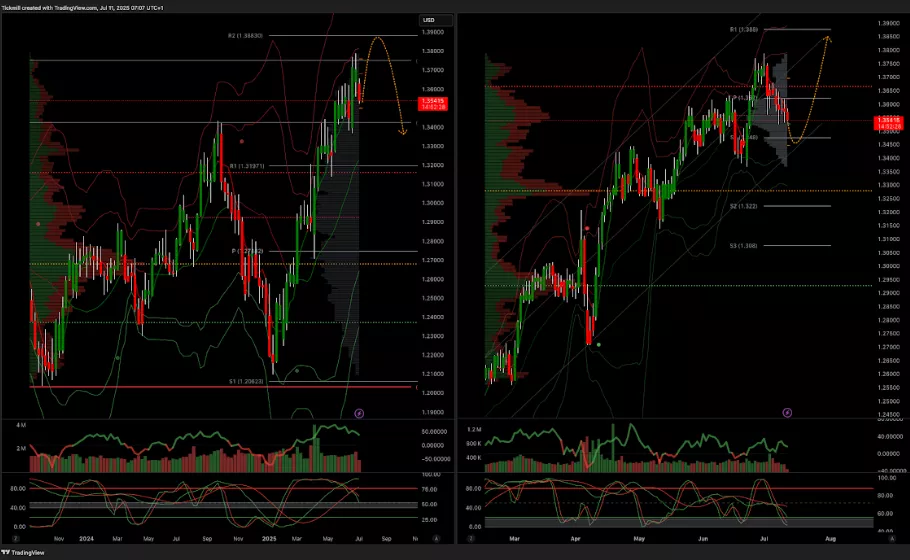Click the purple lightning icon on left chart
Viewport: 910px width, 560px height.
pos(360,412)
